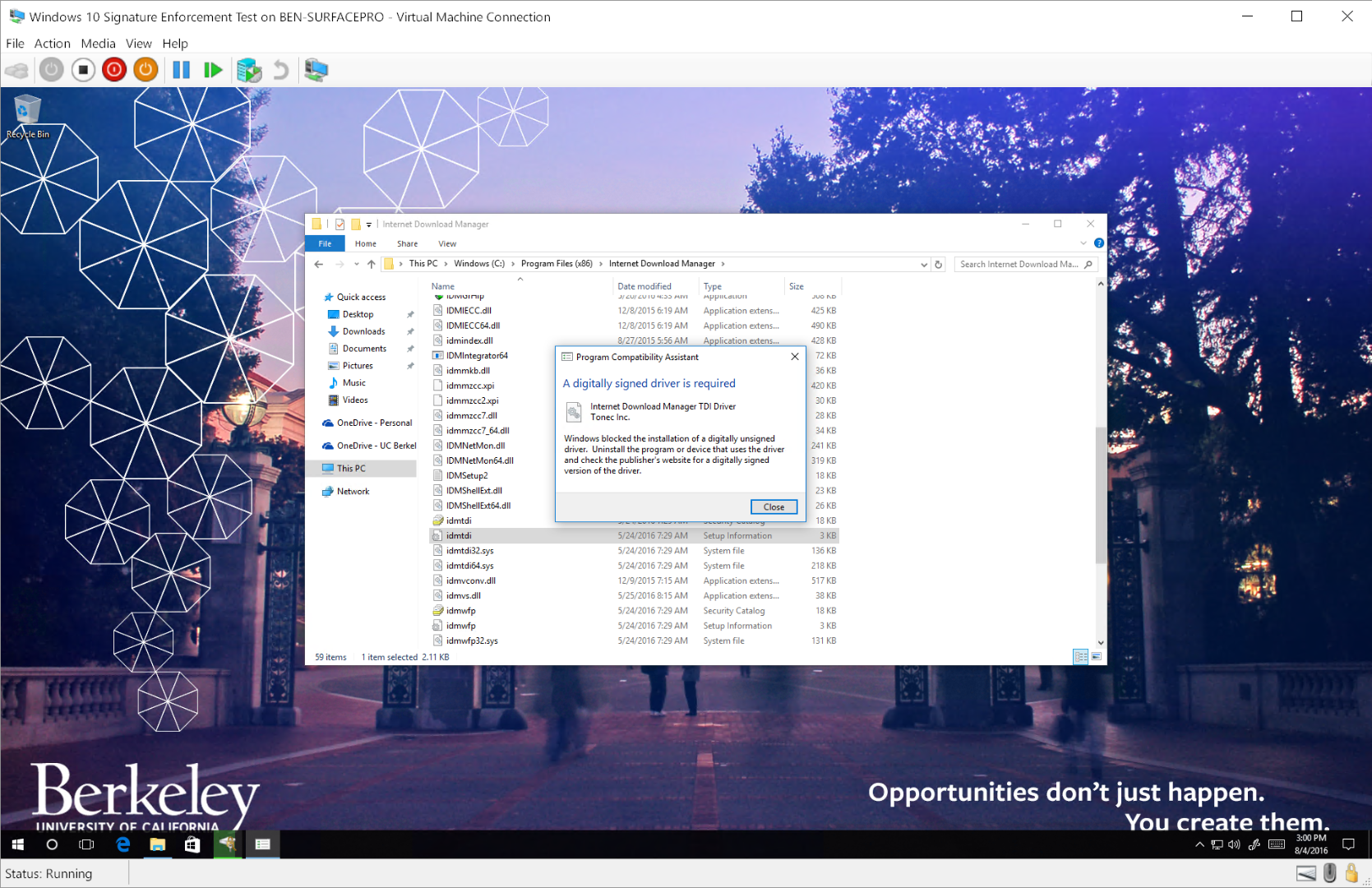Launch Microsoft Edge from taskbar

(x=122, y=844)
